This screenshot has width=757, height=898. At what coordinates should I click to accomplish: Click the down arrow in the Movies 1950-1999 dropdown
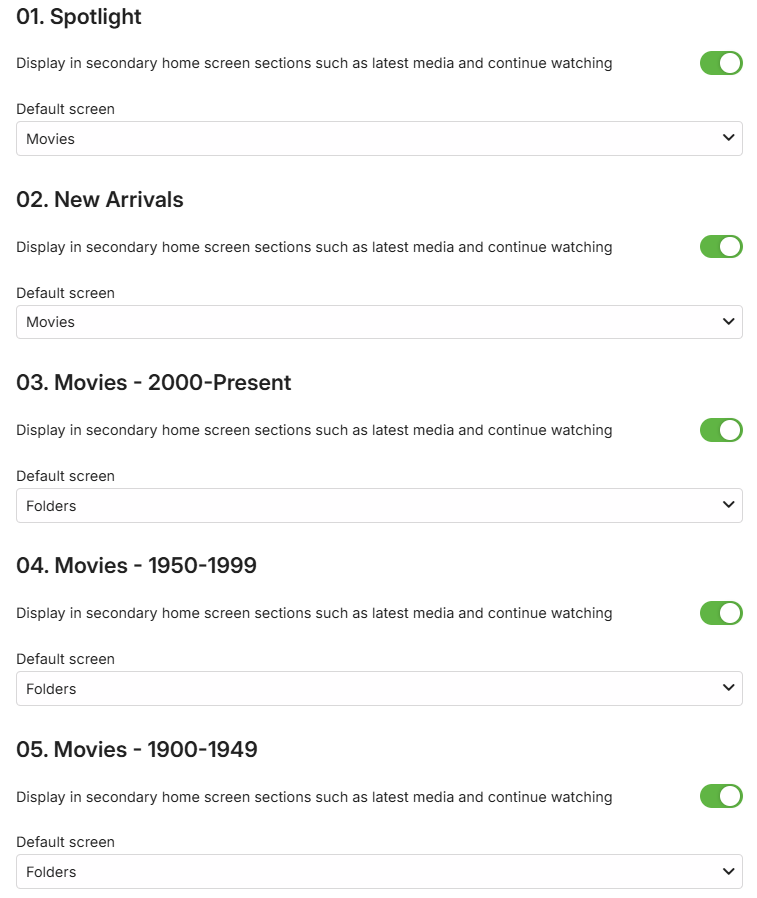point(728,688)
